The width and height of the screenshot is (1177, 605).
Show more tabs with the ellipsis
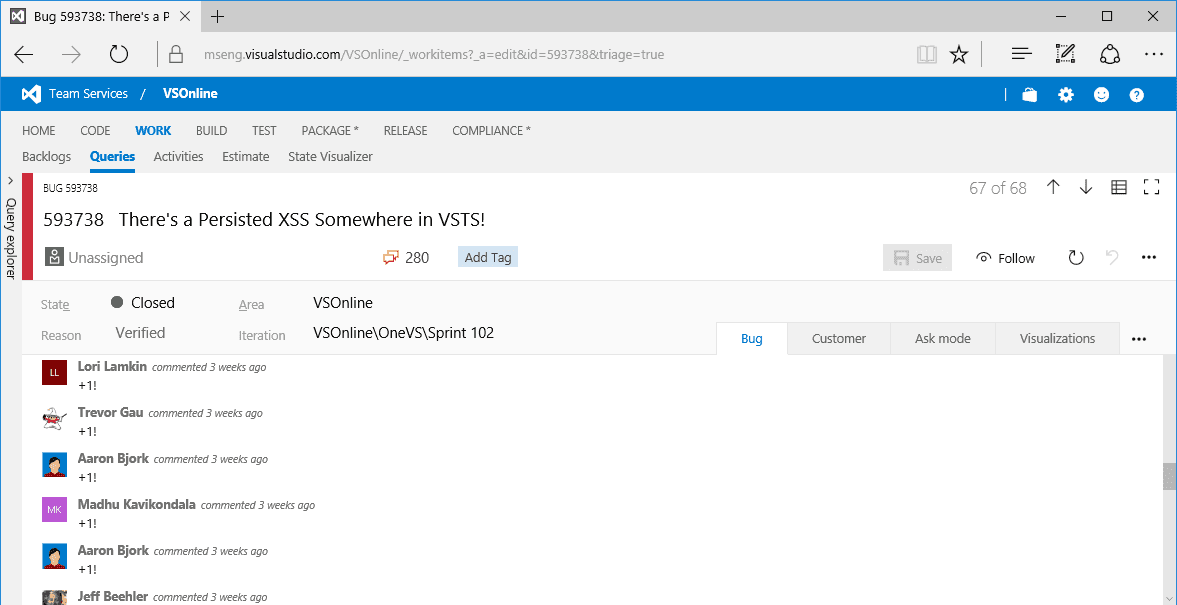point(1139,339)
